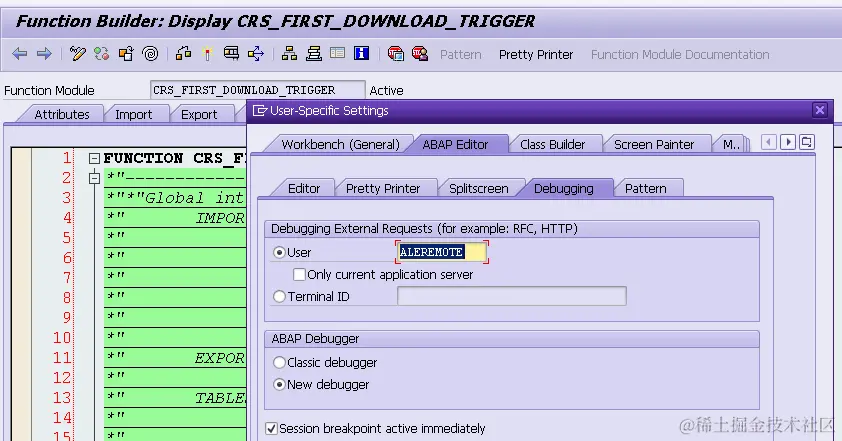Click the Active status text
The image size is (842, 441).
pos(386,90)
